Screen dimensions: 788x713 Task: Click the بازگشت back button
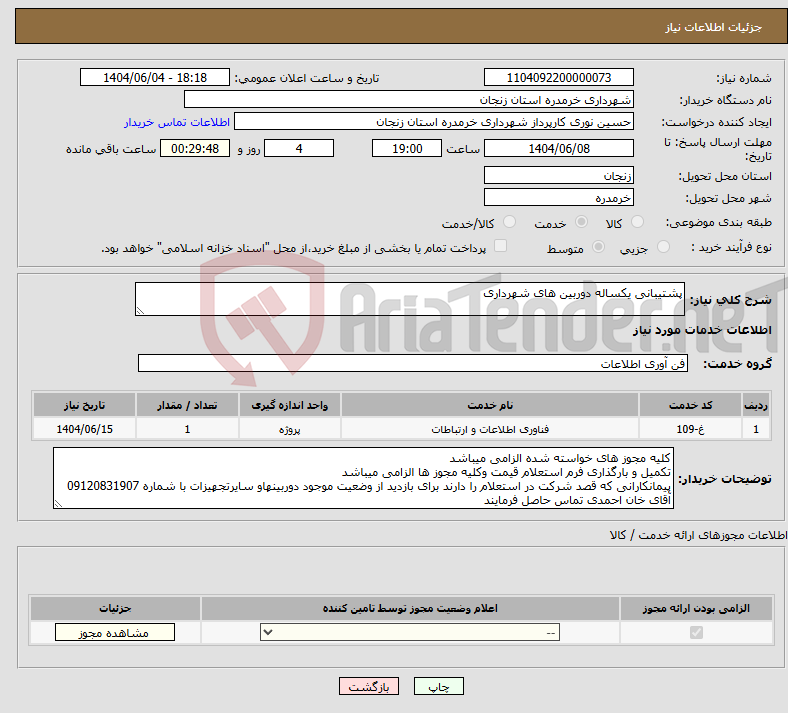point(369,686)
